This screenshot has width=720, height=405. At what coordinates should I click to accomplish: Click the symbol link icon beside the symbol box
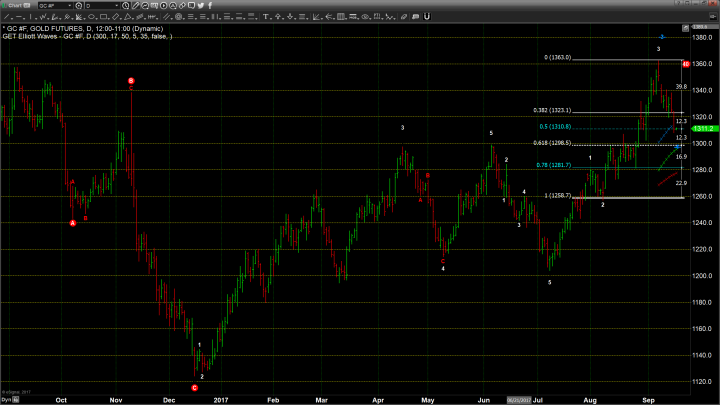79,6
